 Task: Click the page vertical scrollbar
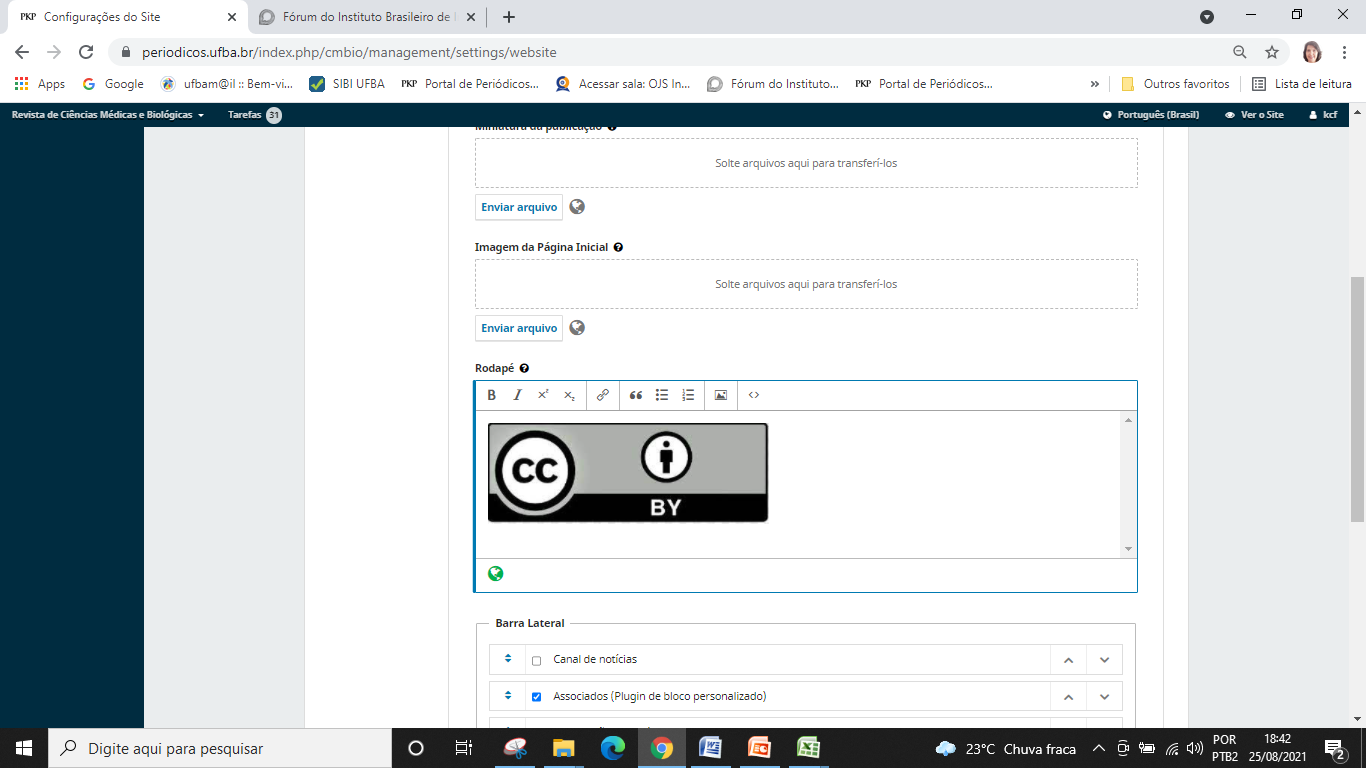click(1357, 400)
